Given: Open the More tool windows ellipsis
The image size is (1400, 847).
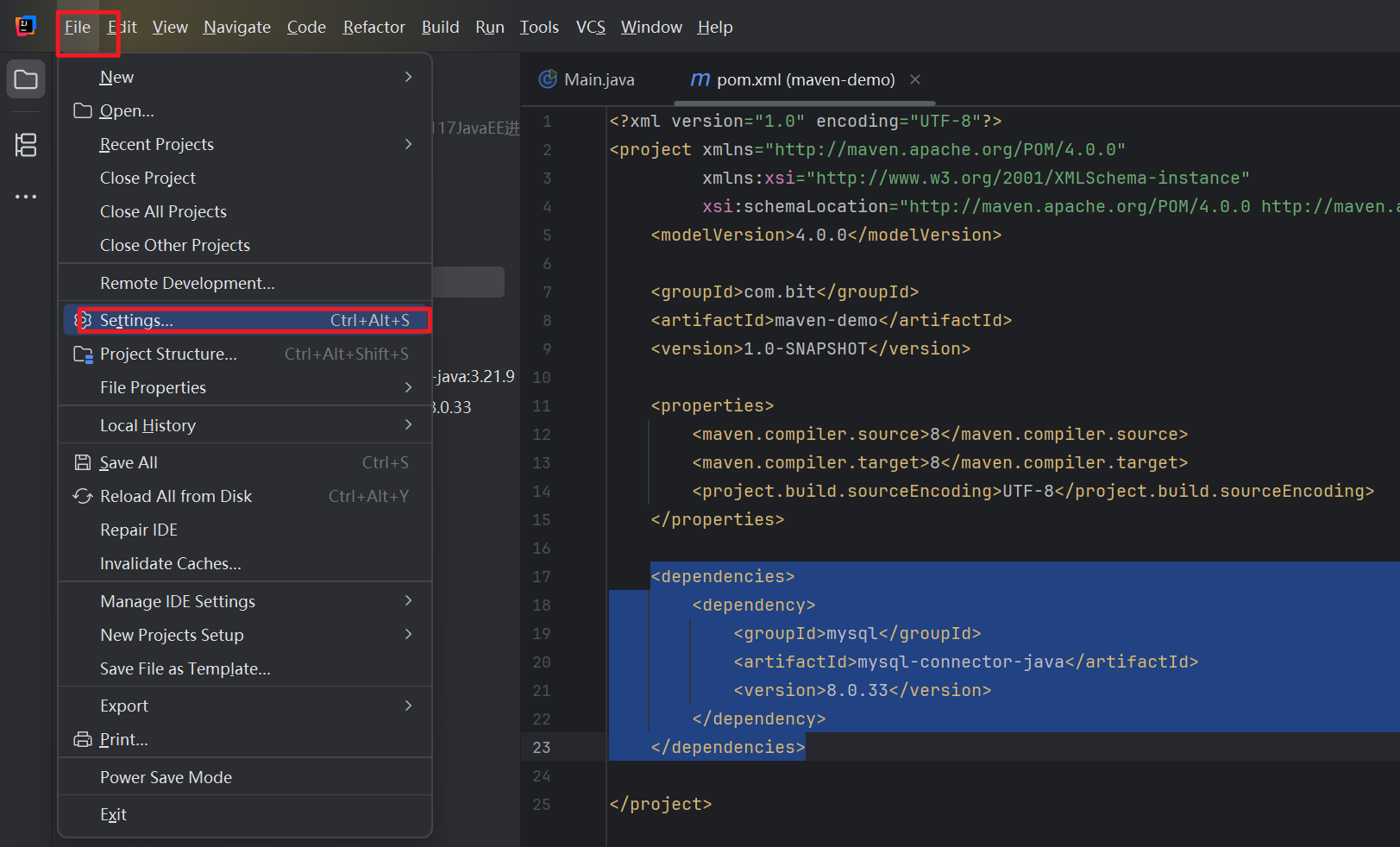Looking at the screenshot, I should pyautogui.click(x=26, y=197).
